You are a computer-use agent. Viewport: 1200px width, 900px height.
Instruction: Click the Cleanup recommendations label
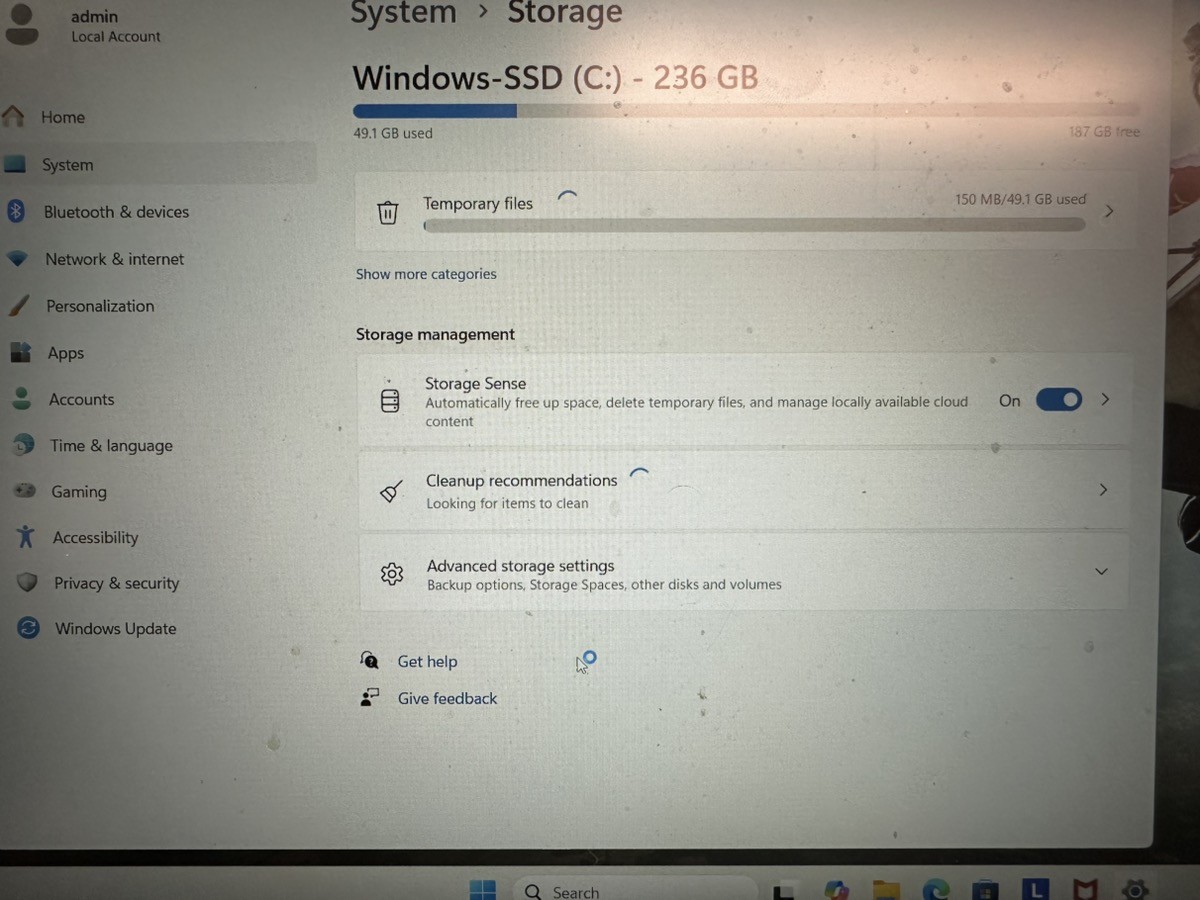click(522, 480)
